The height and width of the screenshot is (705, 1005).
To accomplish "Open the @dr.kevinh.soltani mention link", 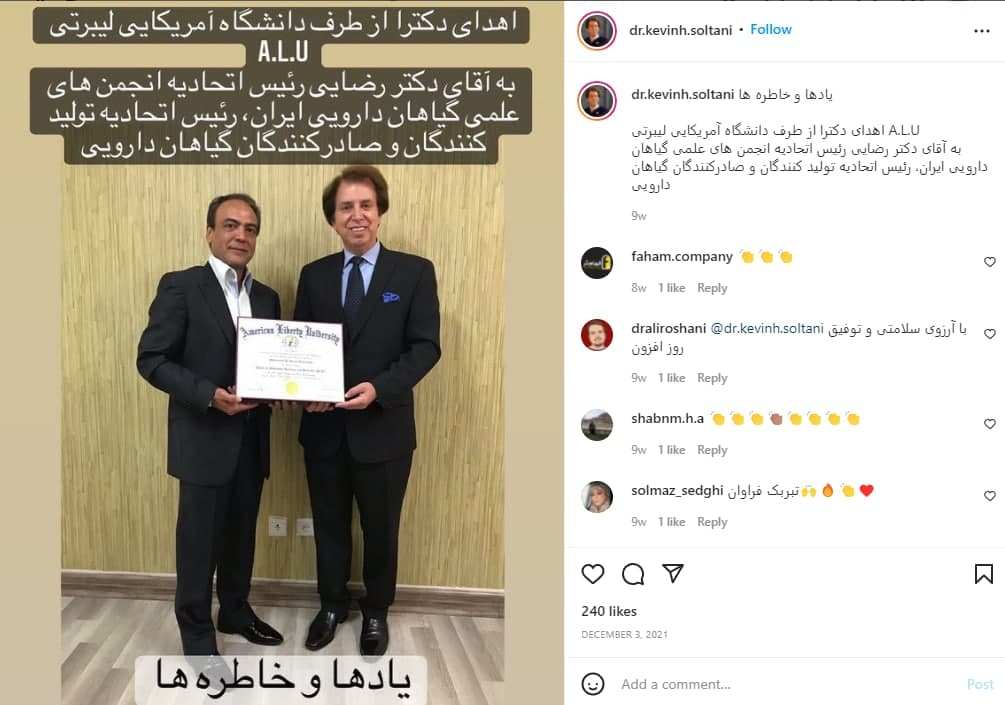I will point(767,328).
